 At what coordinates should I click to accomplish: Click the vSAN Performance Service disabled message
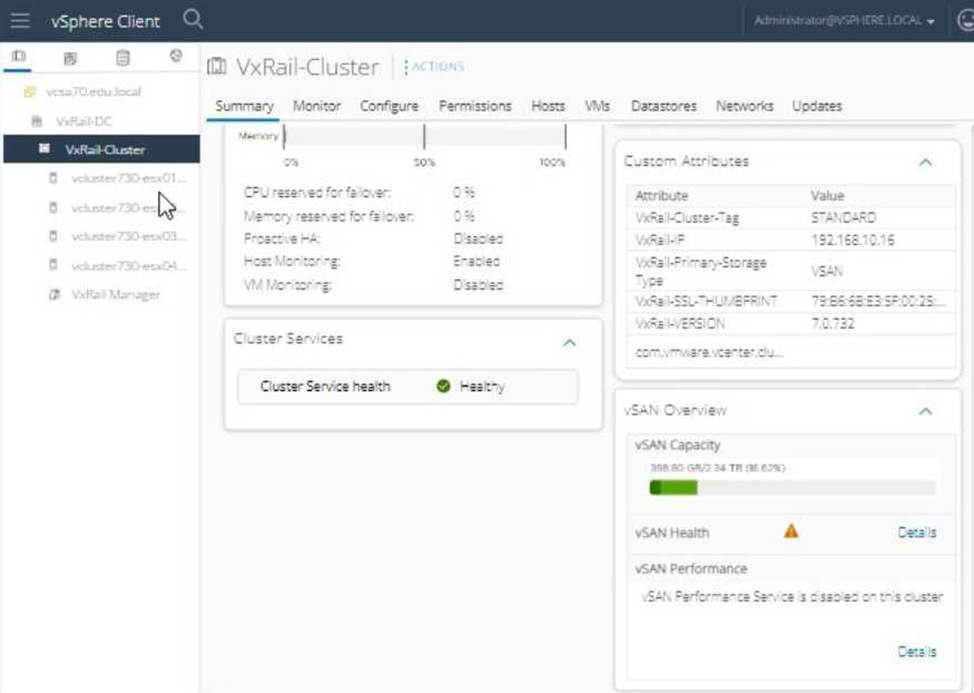coord(792,597)
